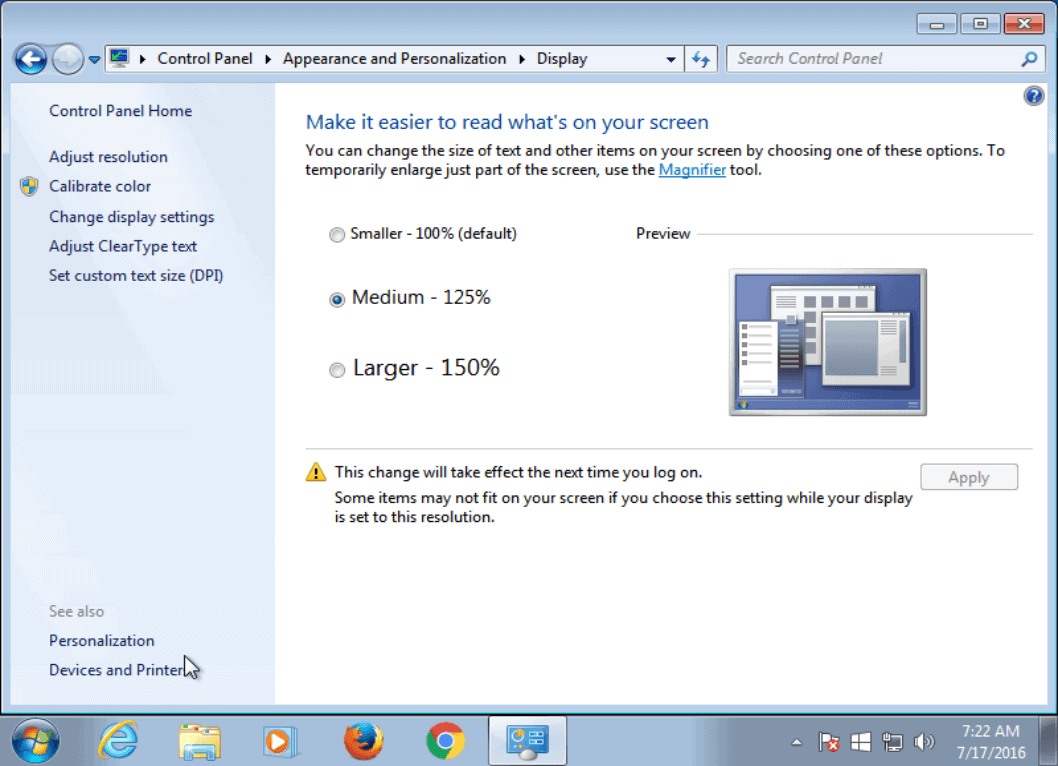Click the Display breadcrumb
This screenshot has width=1058, height=766.
pos(562,59)
